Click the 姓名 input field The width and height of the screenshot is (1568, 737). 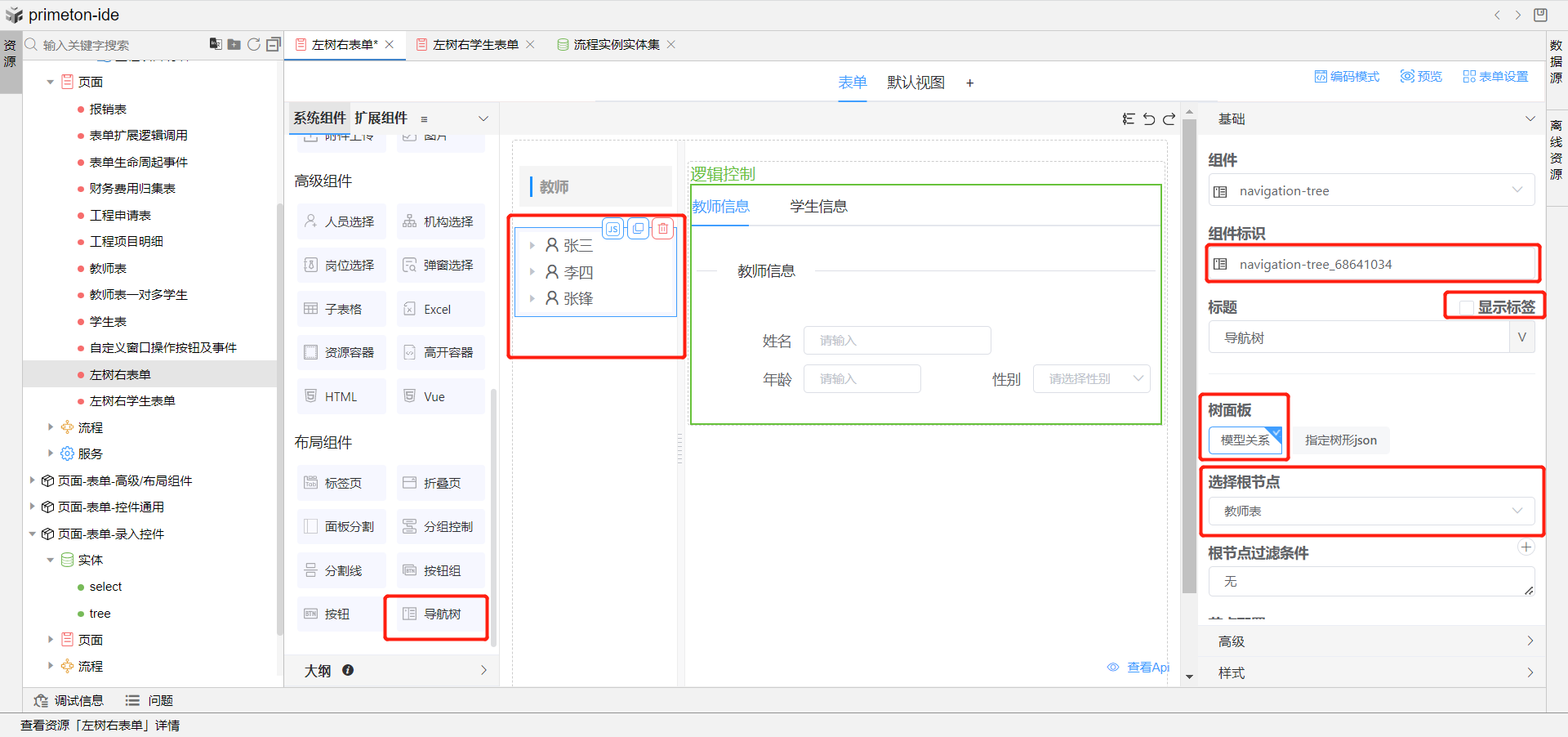[897, 341]
